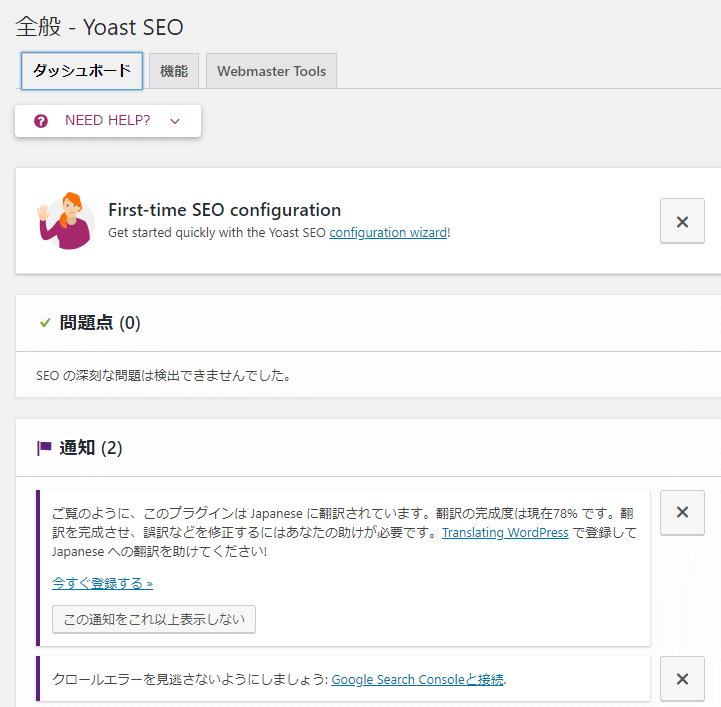Dismiss the Japanese translation notification
The image size is (721, 707).
click(x=682, y=513)
